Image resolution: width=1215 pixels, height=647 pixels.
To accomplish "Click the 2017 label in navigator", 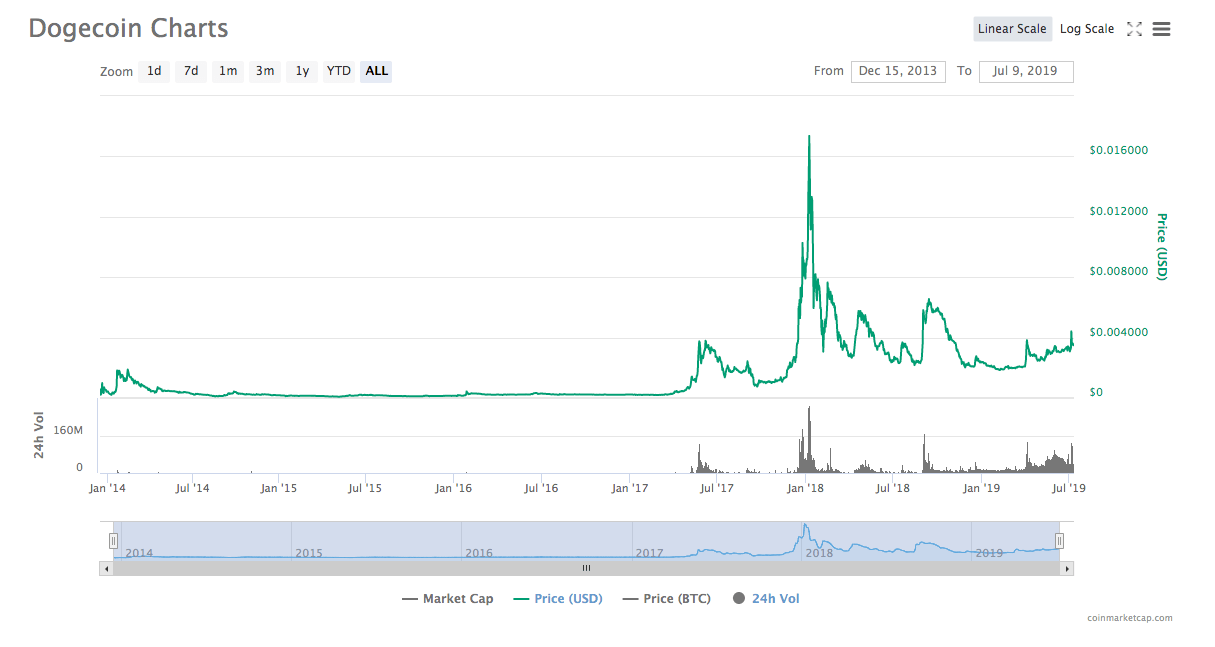I will 650,553.
